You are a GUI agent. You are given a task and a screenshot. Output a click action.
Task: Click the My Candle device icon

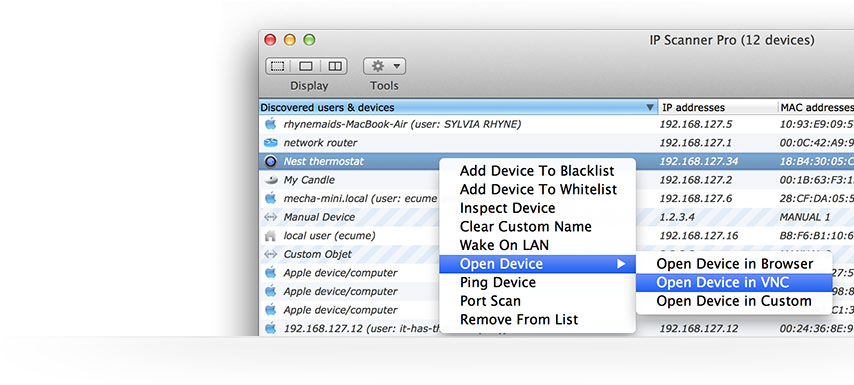point(271,180)
